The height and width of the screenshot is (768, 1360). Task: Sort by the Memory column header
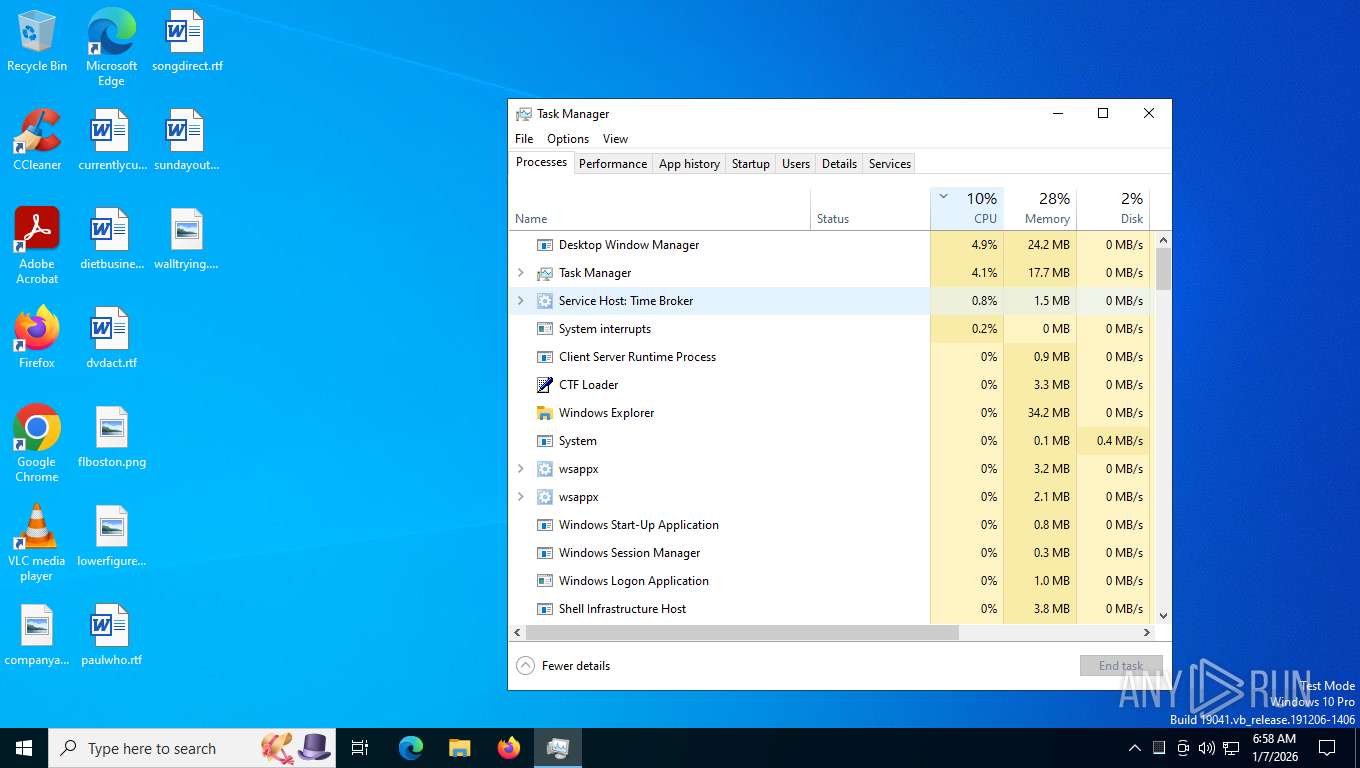tap(1040, 208)
